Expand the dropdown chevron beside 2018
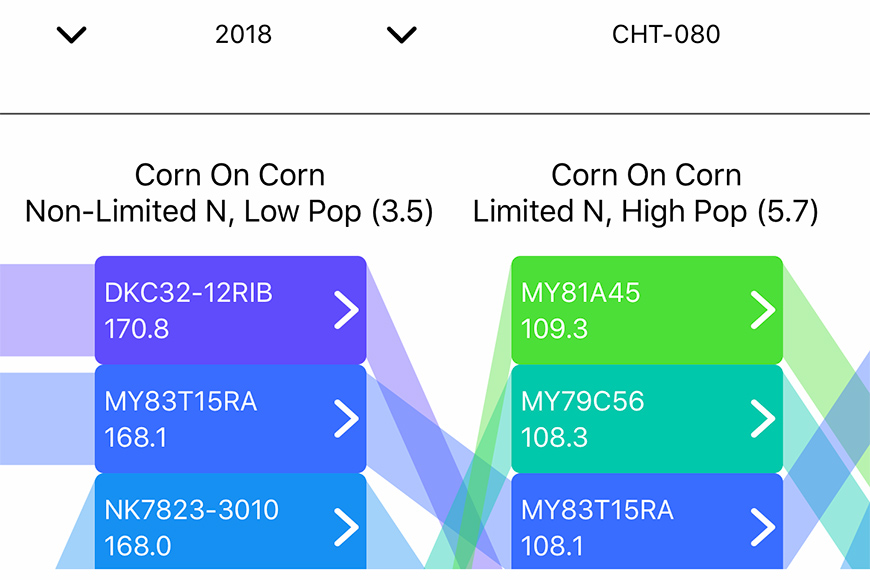Screen dimensions: 870x580 pyautogui.click(x=72, y=35)
